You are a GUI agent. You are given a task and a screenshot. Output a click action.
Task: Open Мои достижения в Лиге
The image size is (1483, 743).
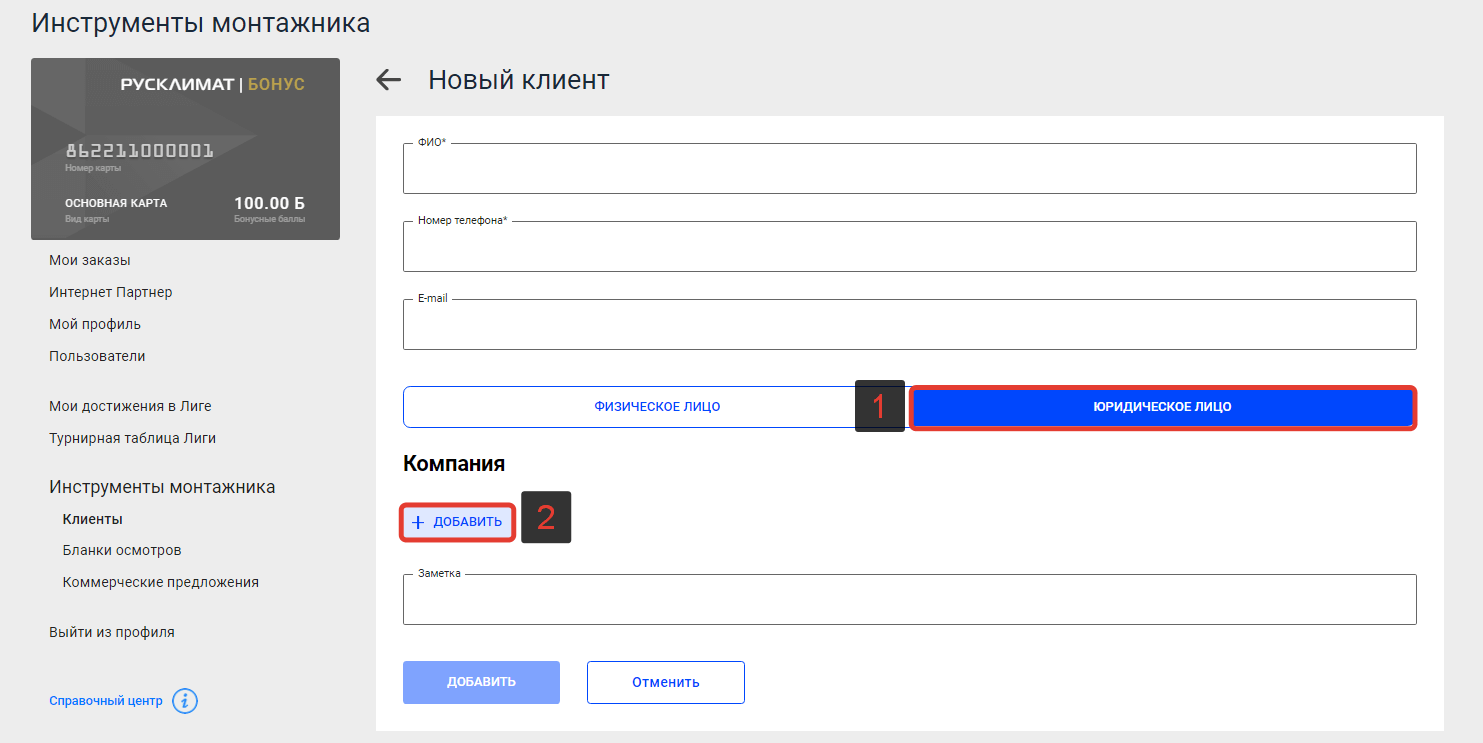tap(130, 406)
